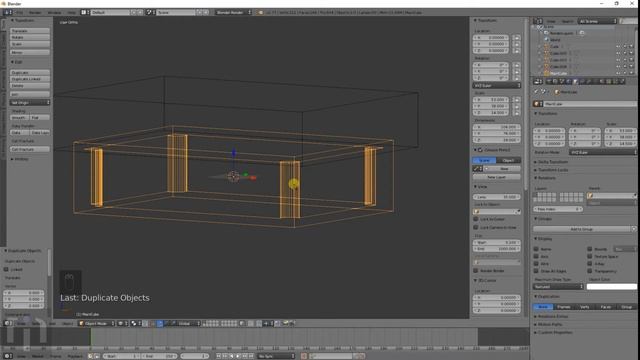Click the Translate button in the Tools panel
This screenshot has height=360, width=640.
pos(30,31)
